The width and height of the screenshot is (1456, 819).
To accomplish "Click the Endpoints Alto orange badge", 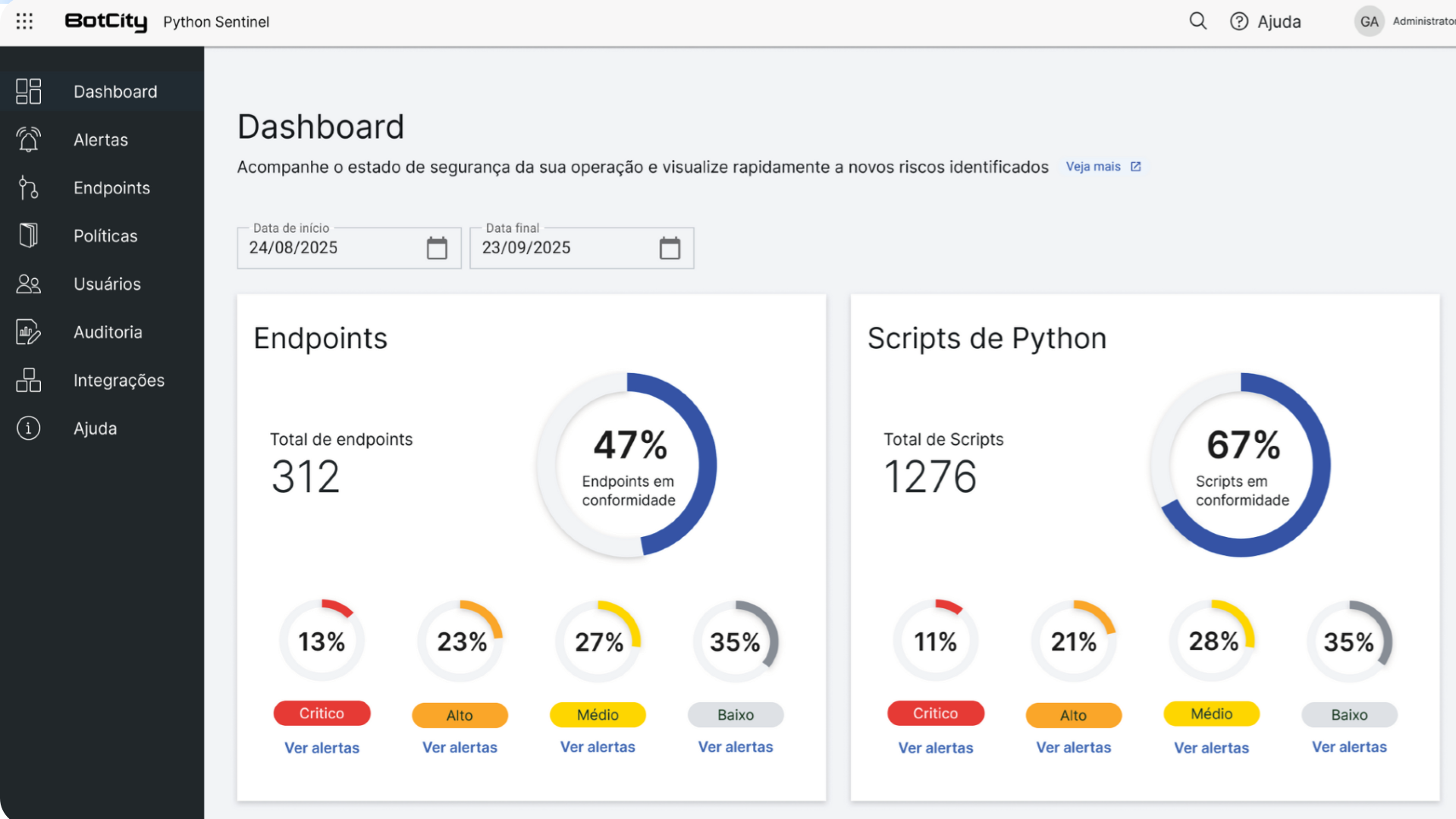I will click(x=460, y=715).
